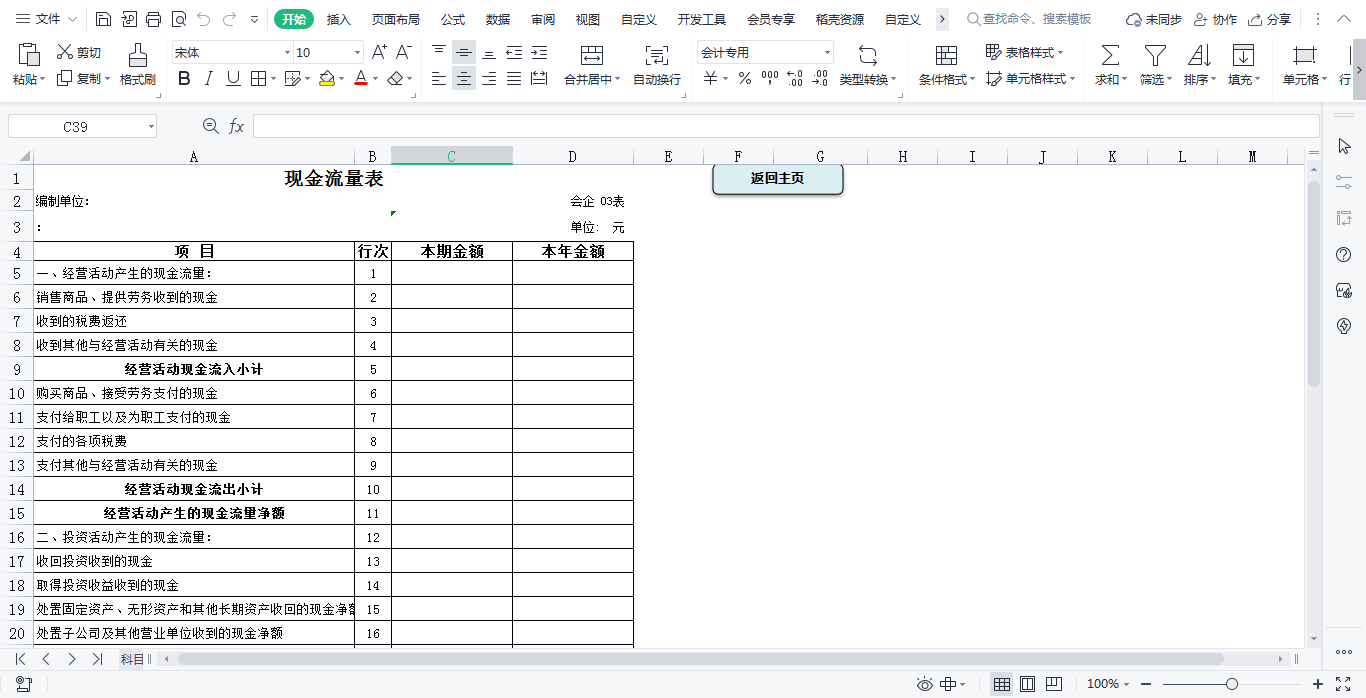Click the Format Painter (格式刷) icon
This screenshot has width=1366, height=698.
[137, 55]
